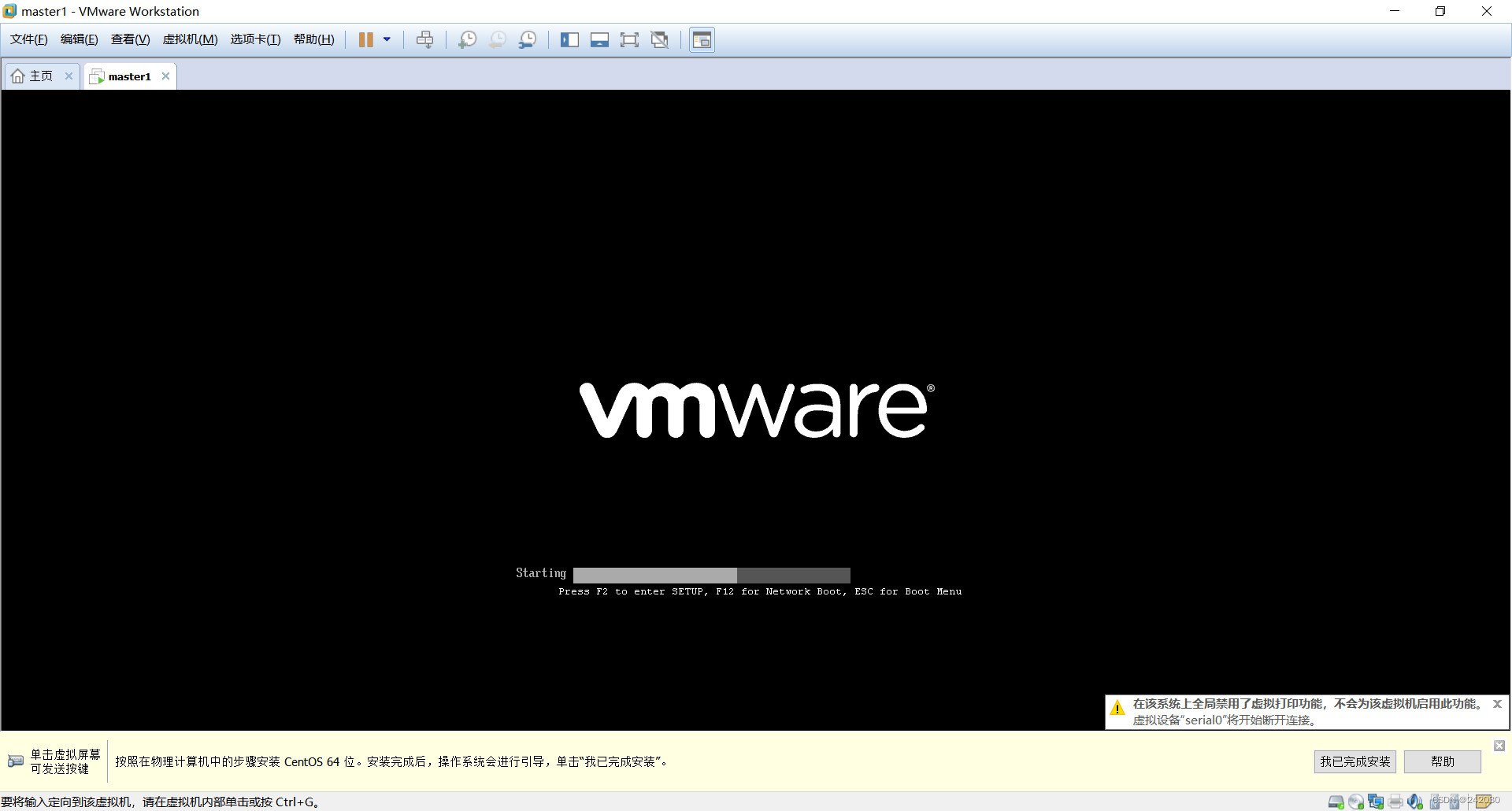Click inside the VM screen at VMware logo
Viewport: 1512px width, 811px height.
[x=757, y=410]
